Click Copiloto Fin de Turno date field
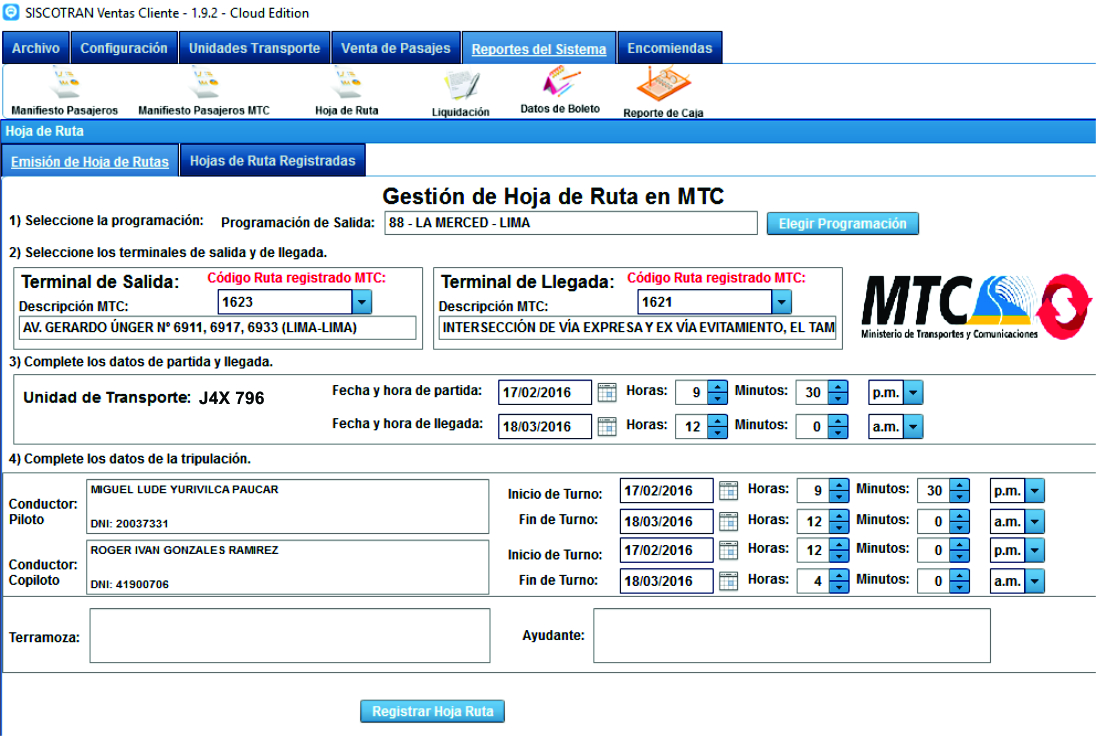 666,581
